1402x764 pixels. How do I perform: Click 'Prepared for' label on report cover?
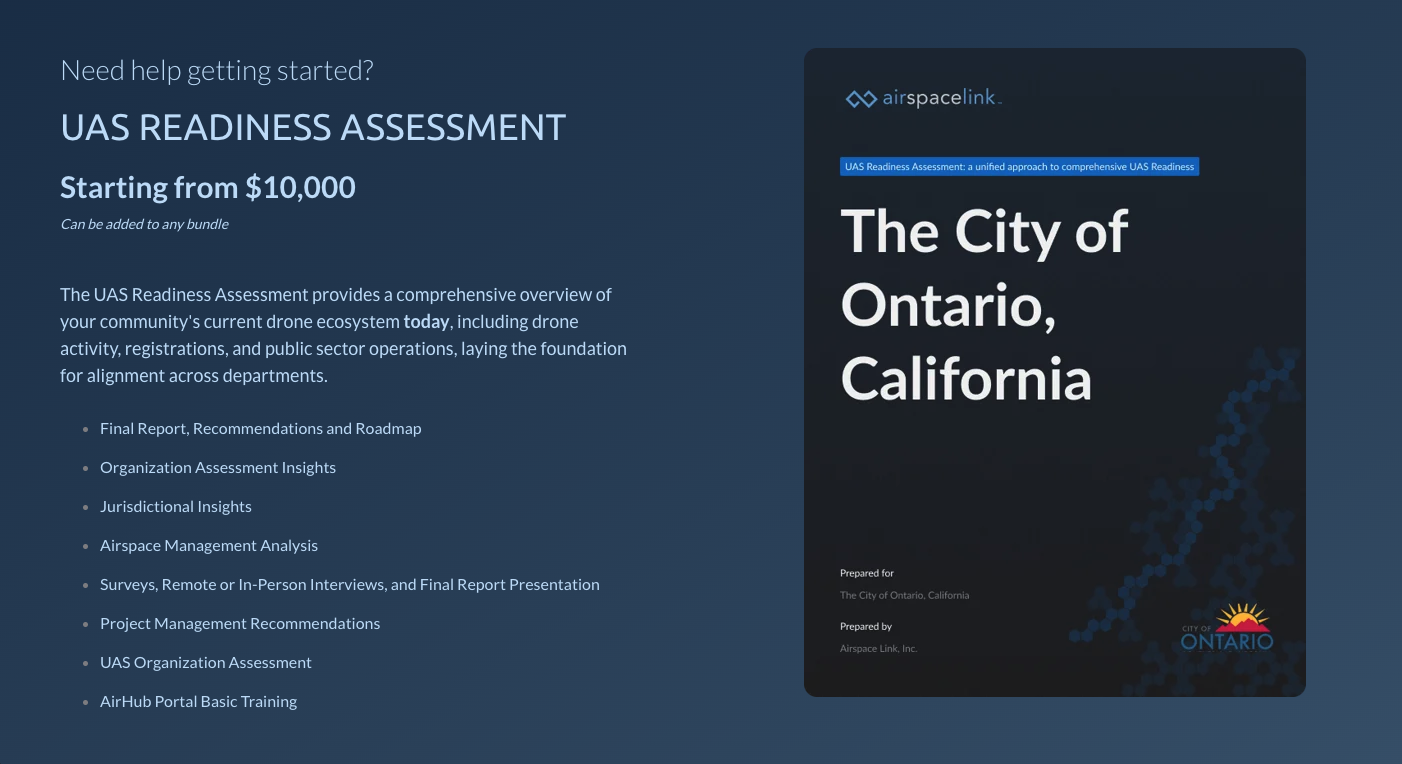pyautogui.click(x=867, y=573)
